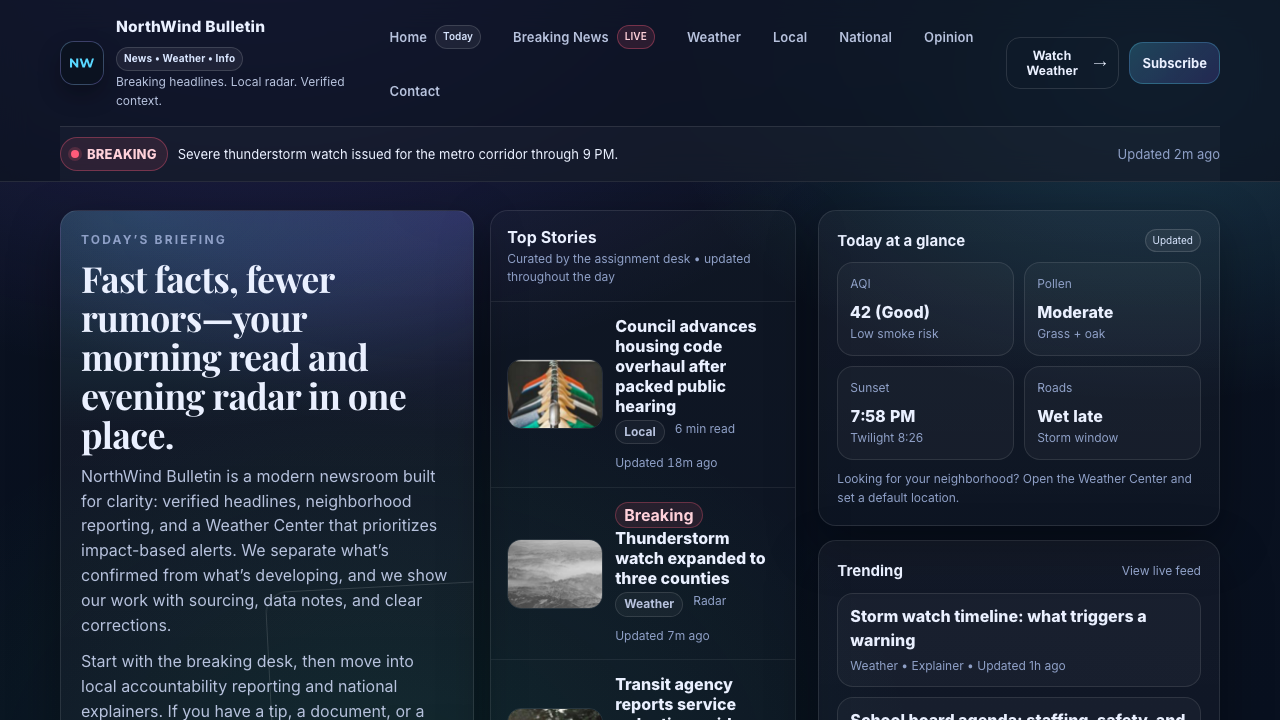
Task: Click the Today pill next to Home
Action: coord(457,36)
